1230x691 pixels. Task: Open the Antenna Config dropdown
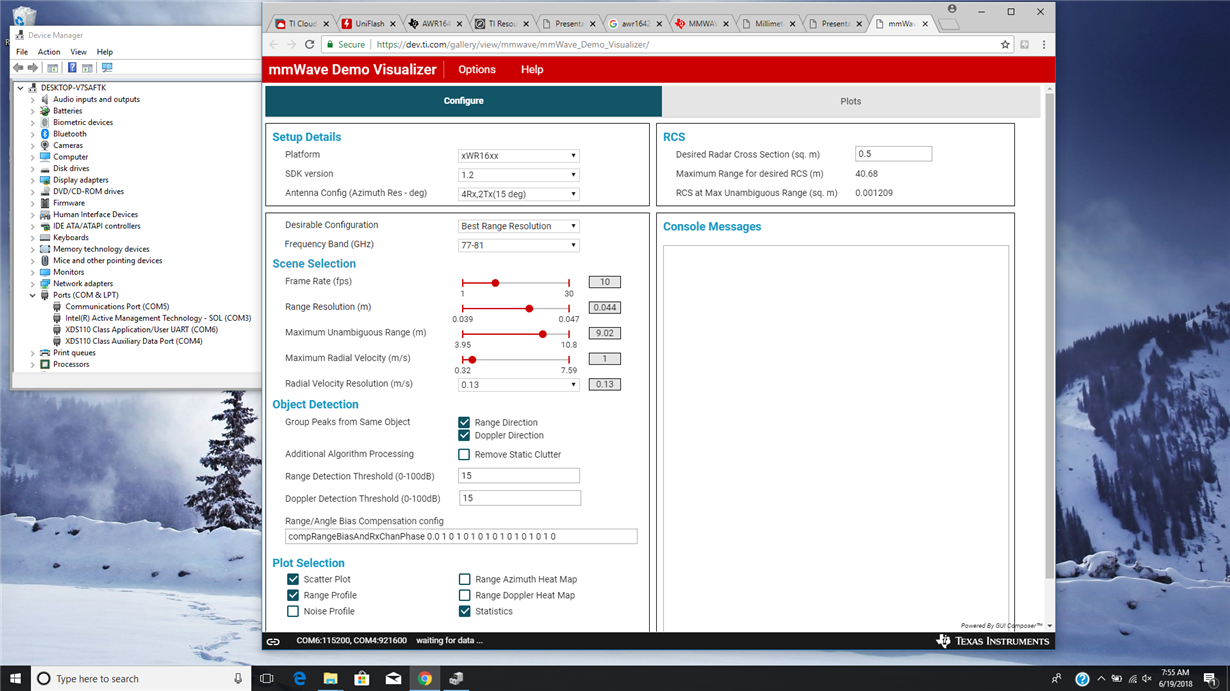[518, 194]
